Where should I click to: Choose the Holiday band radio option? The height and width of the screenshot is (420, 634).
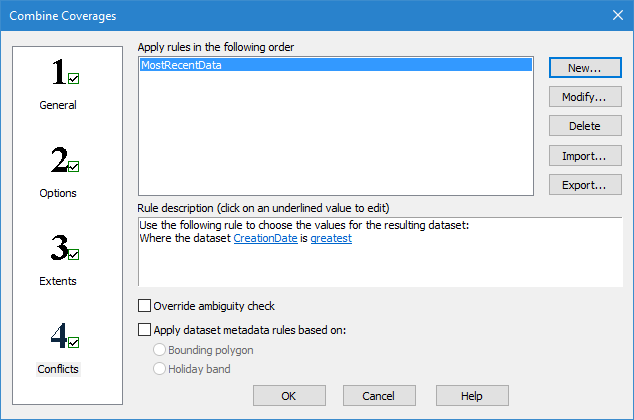(x=159, y=369)
